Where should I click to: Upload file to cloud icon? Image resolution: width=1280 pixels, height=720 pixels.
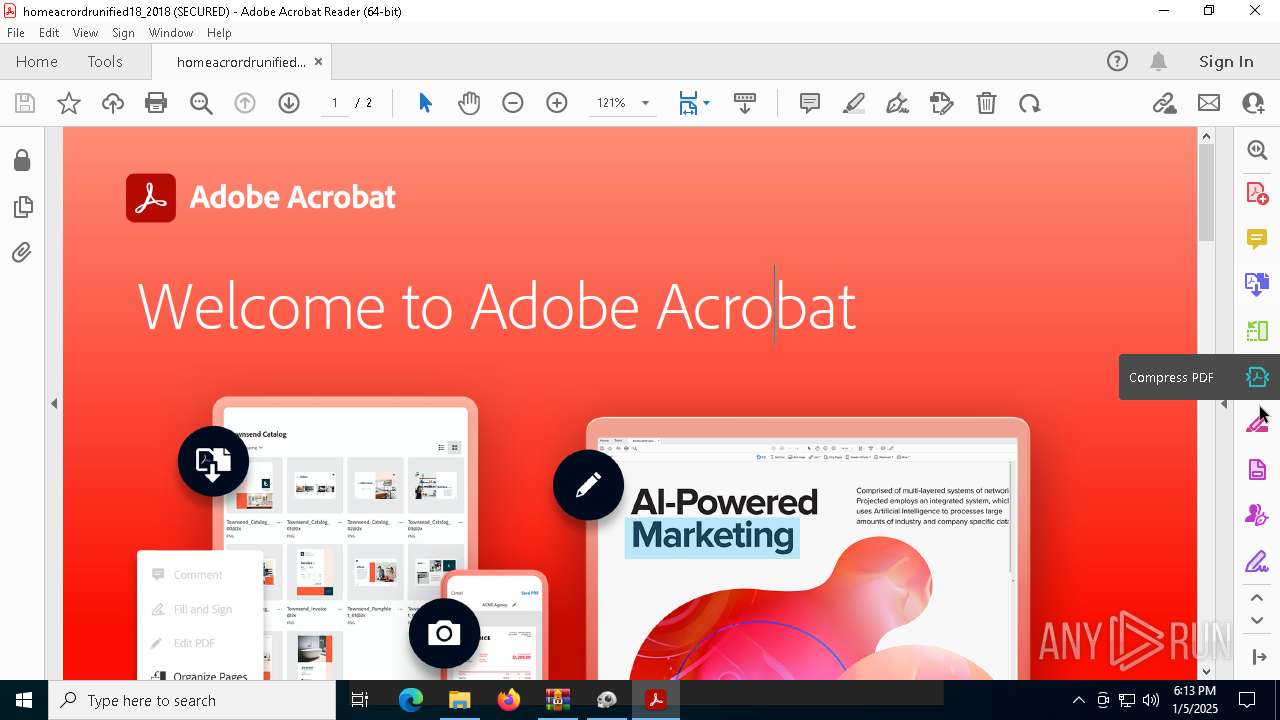[113, 103]
